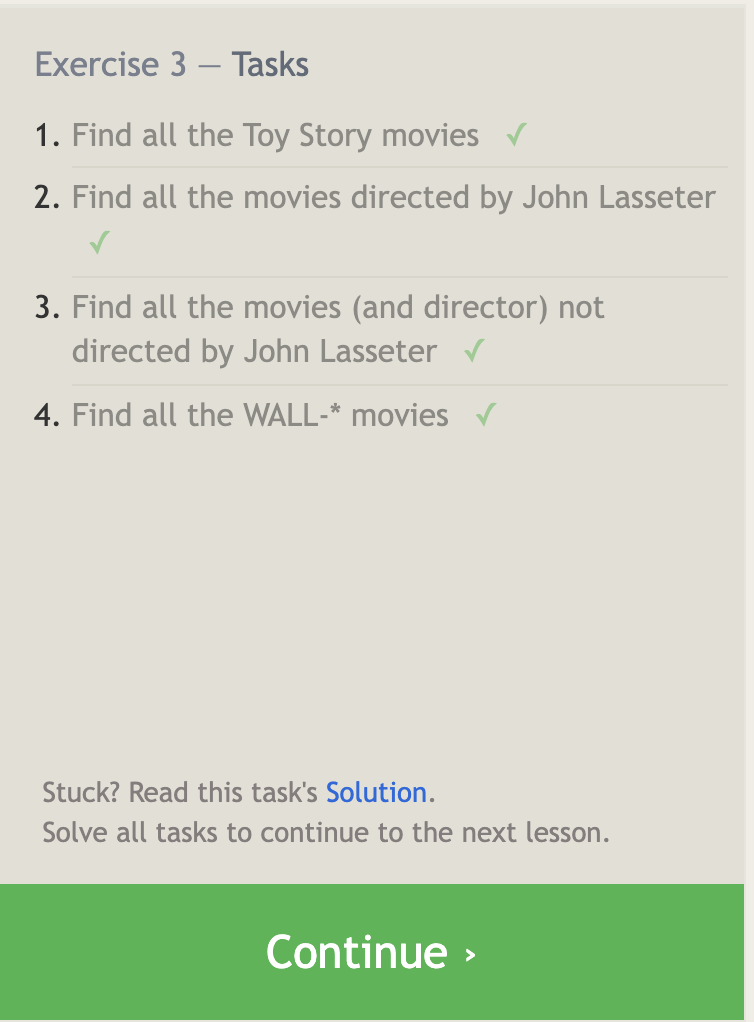Click the 'Exercise 3 — Tasks' heading
The image size is (754, 1022).
click(x=172, y=65)
